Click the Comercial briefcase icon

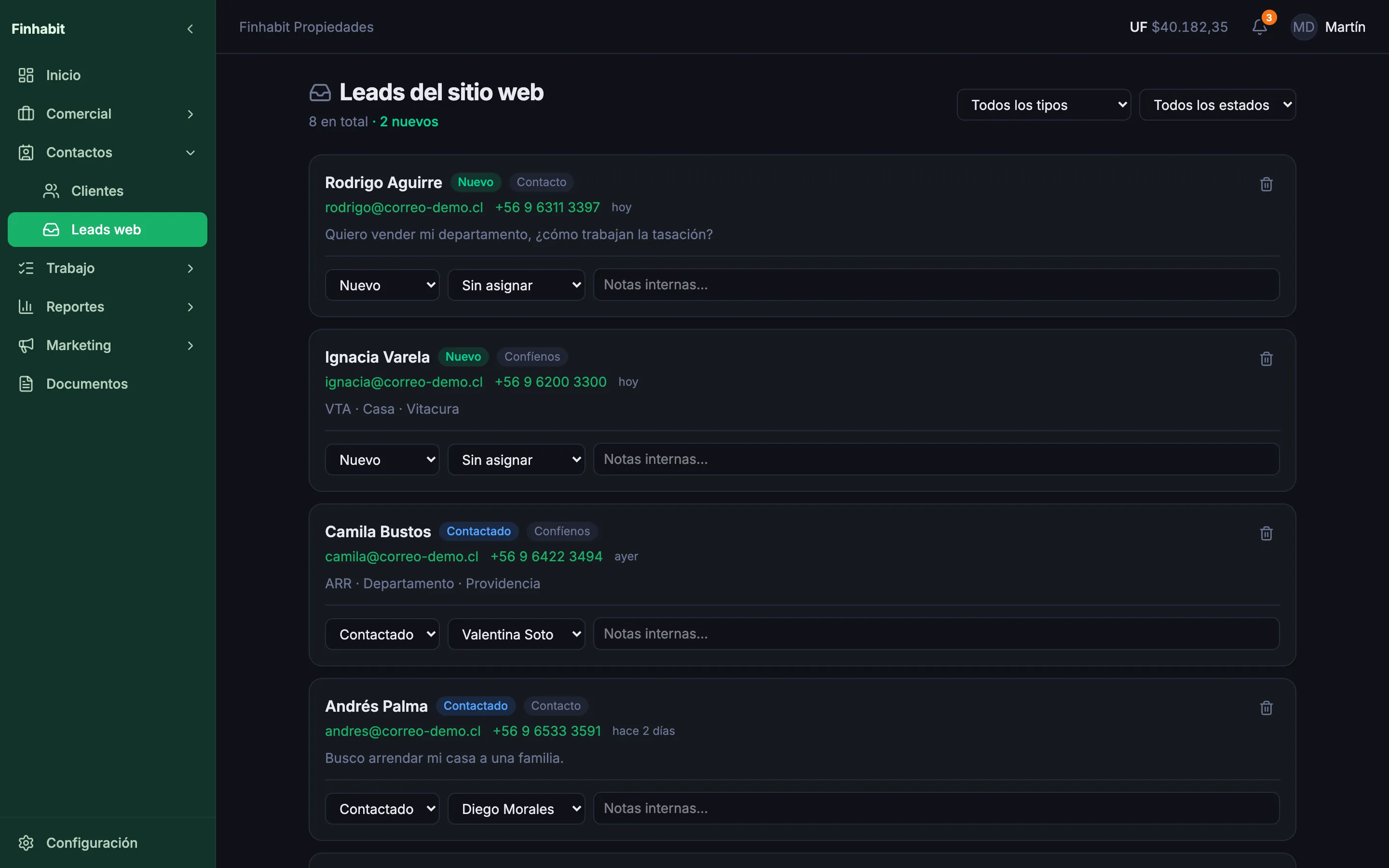click(x=26, y=114)
